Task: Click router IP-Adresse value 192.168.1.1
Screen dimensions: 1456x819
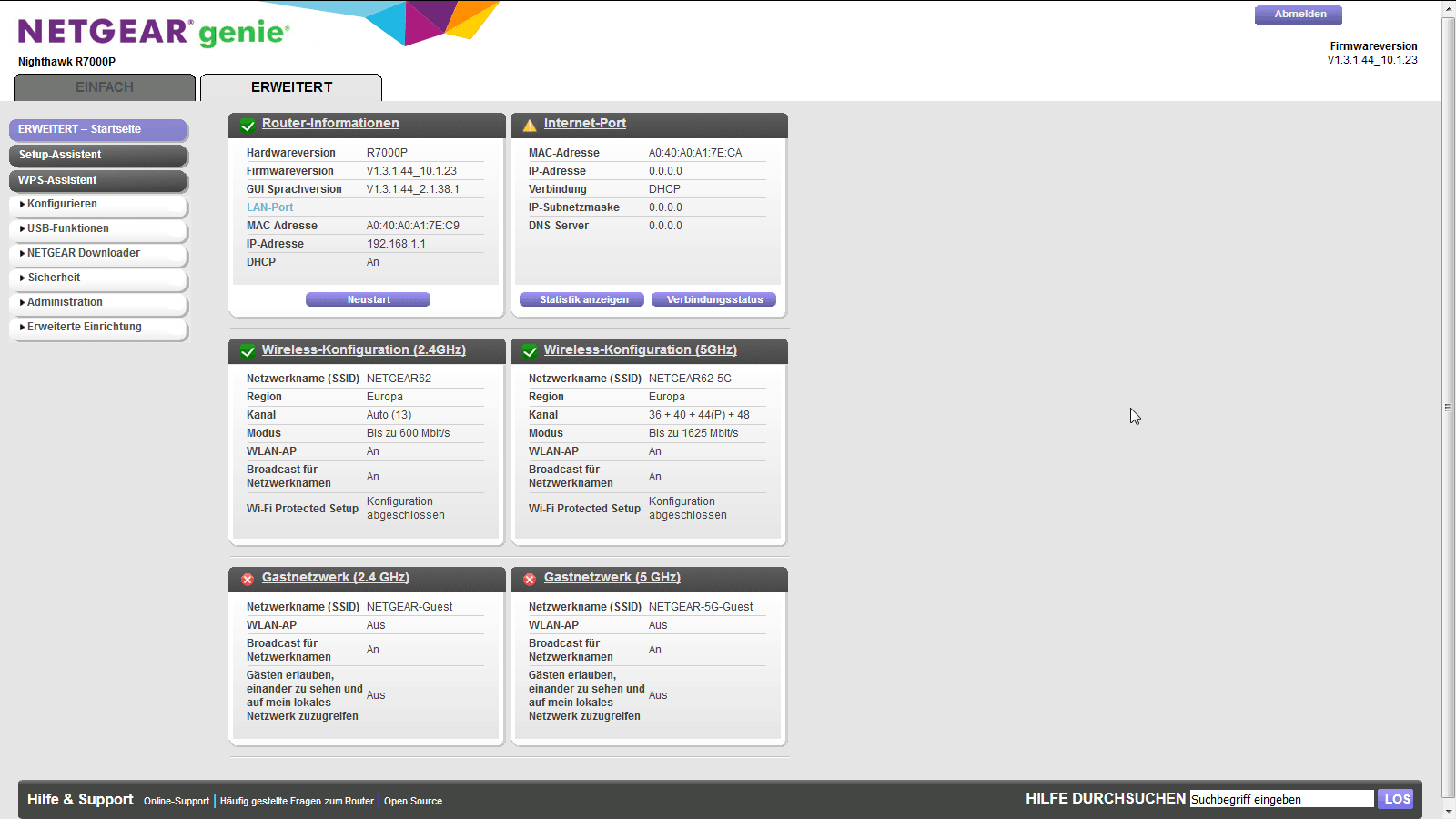Action: point(396,244)
